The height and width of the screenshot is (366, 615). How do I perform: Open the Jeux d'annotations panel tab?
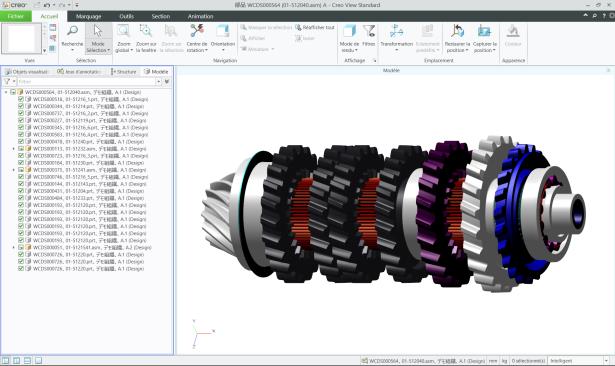pos(80,71)
